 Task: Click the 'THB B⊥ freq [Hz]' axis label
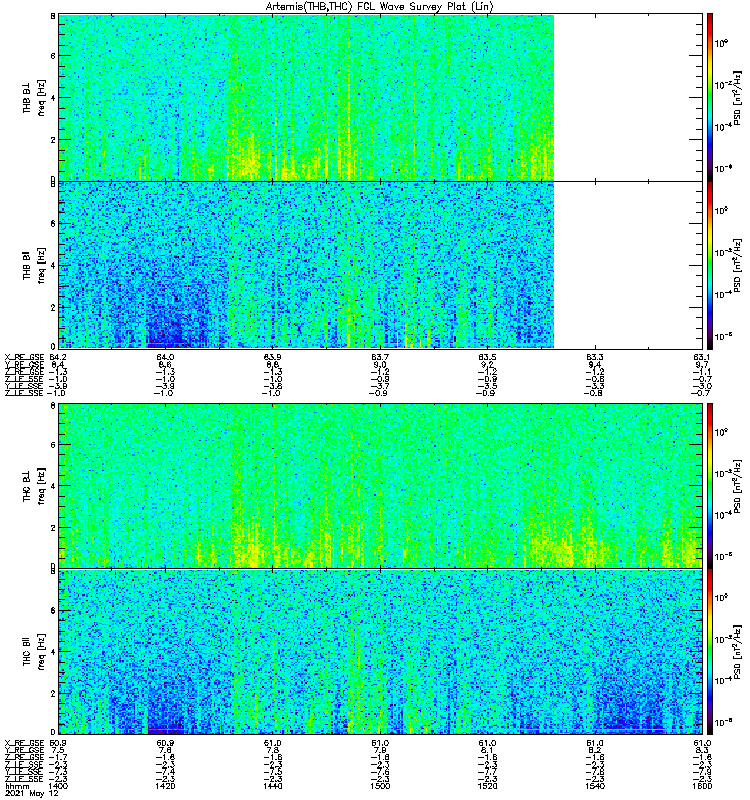tap(34, 97)
